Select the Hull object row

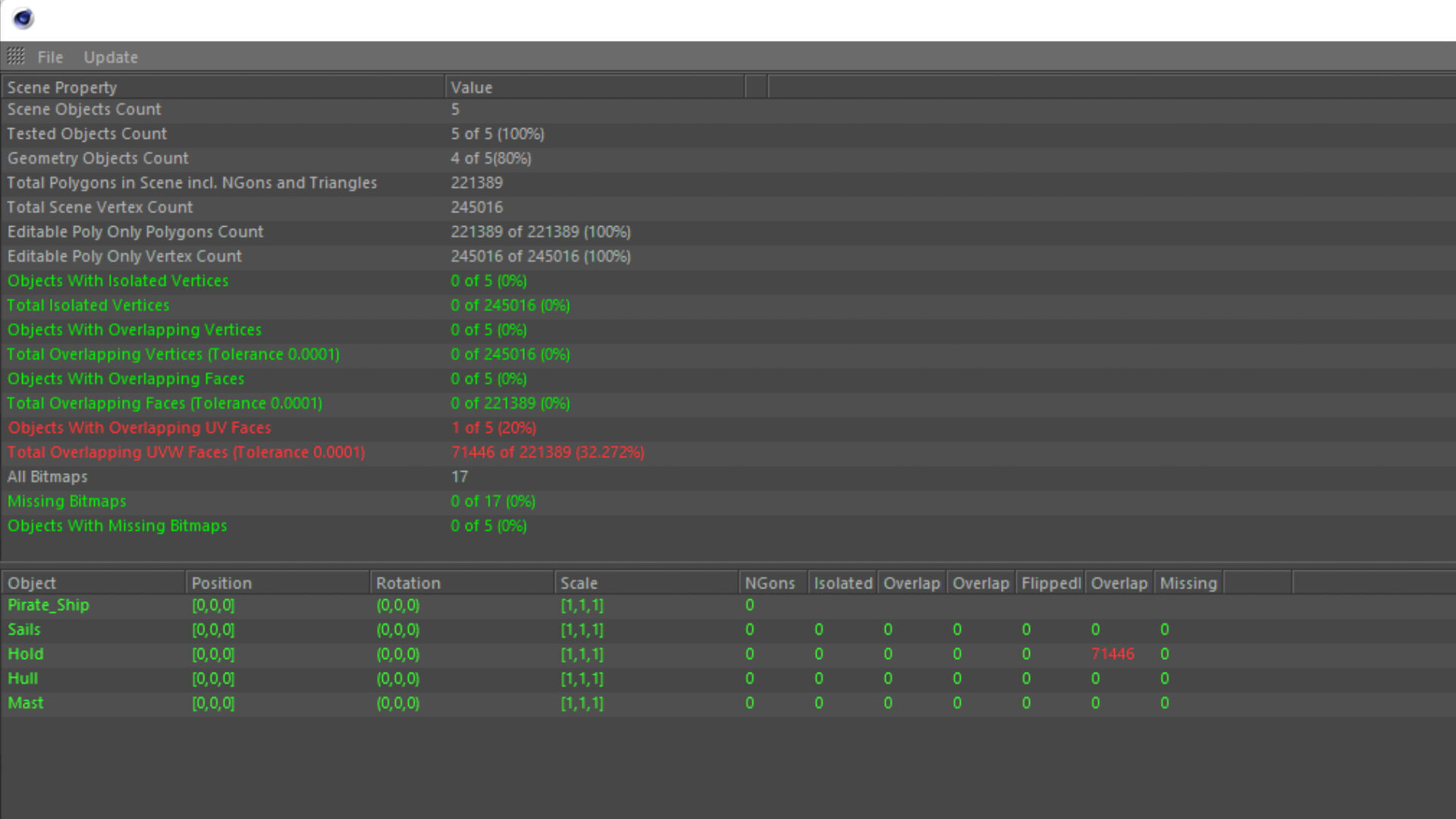tap(23, 679)
